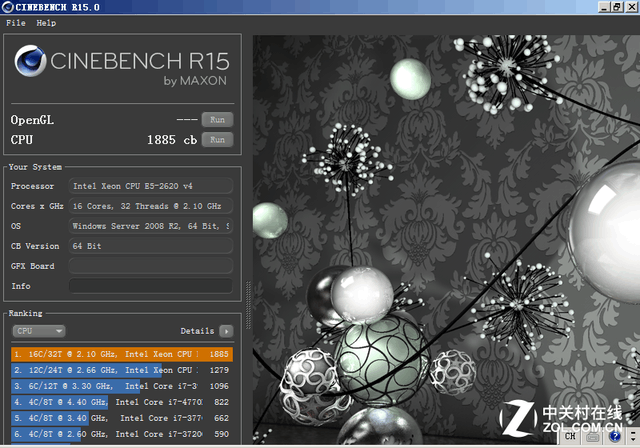The image size is (640, 448).
Task: Run the OpenGL benchmark
Action: coord(217,120)
